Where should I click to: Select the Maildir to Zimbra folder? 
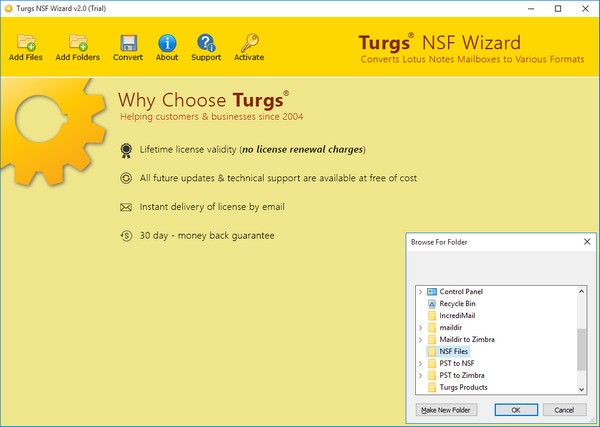click(x=467, y=339)
